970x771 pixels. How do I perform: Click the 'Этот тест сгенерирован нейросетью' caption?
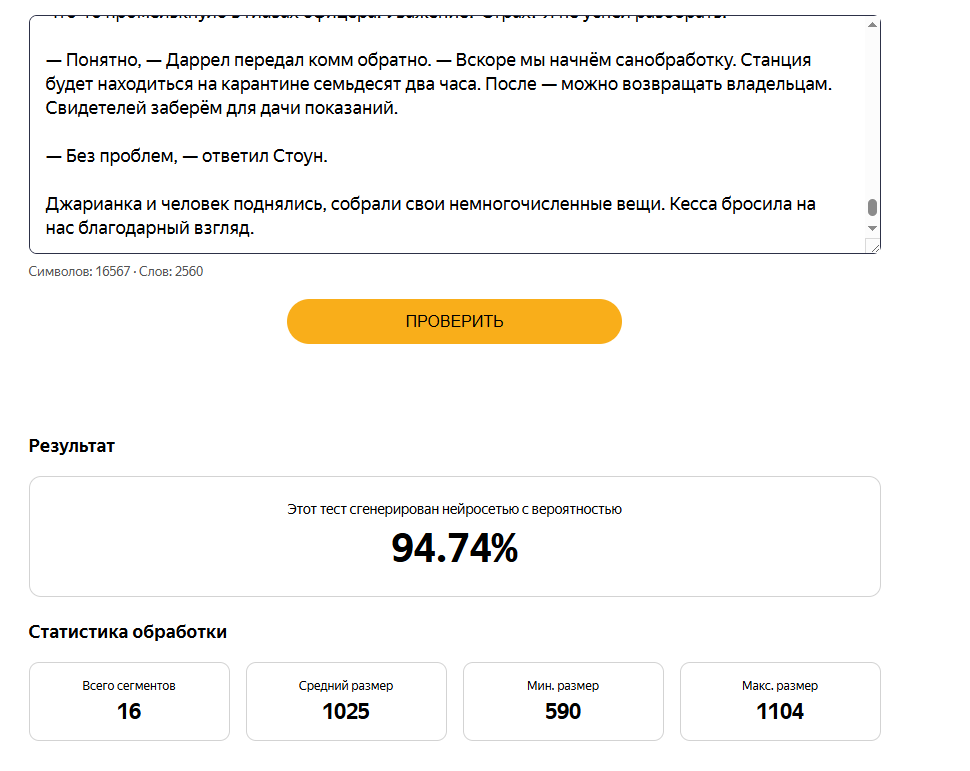pyautogui.click(x=454, y=509)
